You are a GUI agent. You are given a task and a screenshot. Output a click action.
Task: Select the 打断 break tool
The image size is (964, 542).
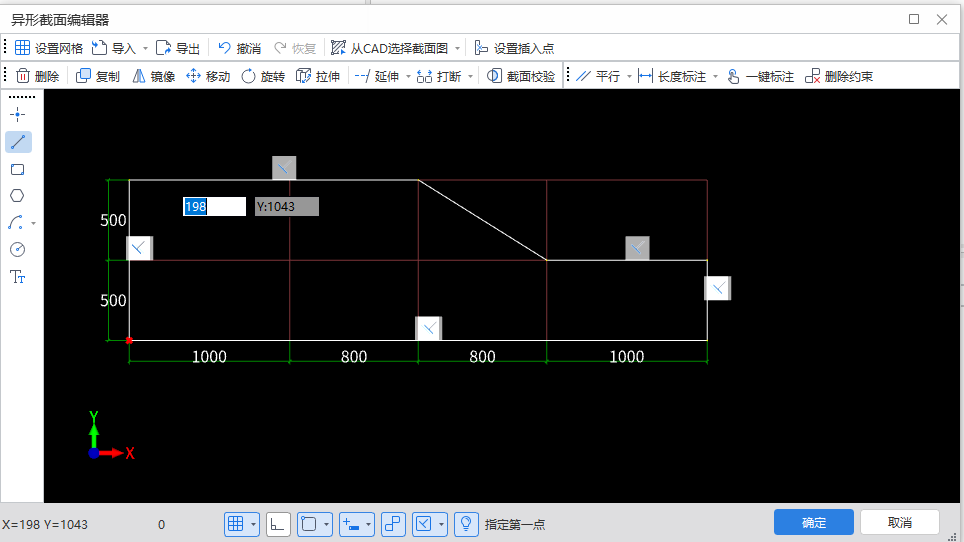[x=439, y=76]
